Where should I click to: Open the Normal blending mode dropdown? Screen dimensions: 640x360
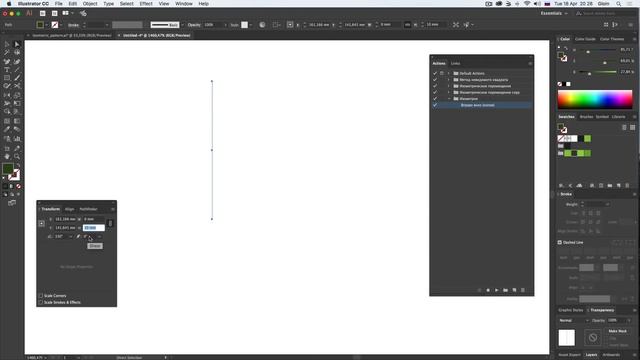pyautogui.click(x=573, y=321)
